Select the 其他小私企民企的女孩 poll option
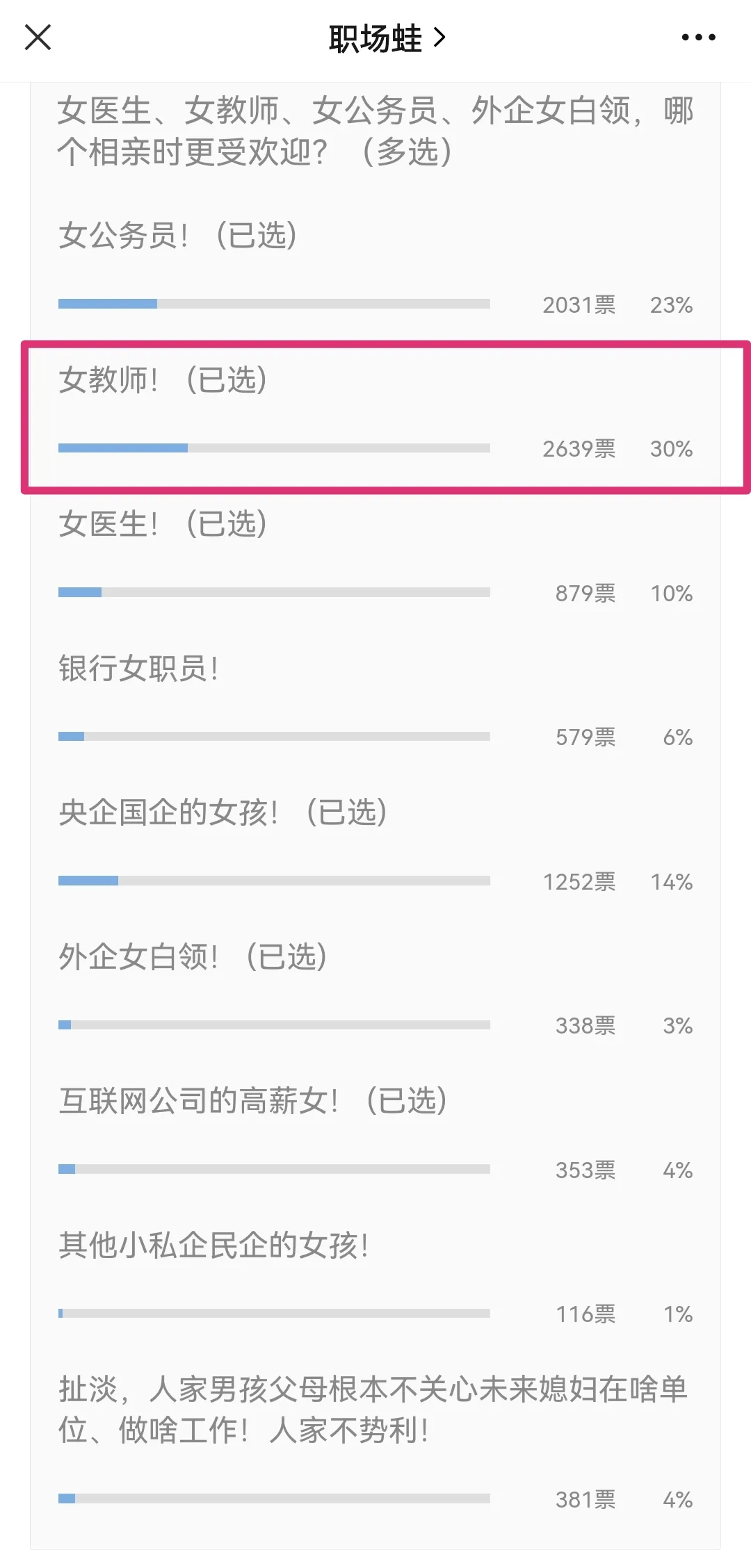 (x=213, y=1246)
